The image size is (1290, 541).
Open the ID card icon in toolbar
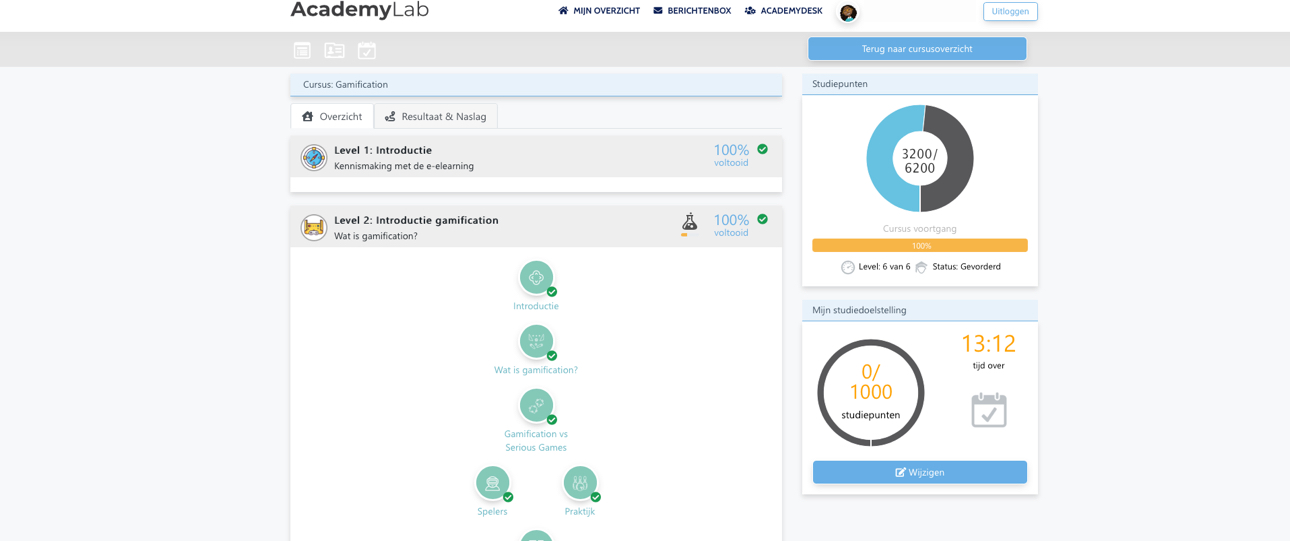[334, 50]
